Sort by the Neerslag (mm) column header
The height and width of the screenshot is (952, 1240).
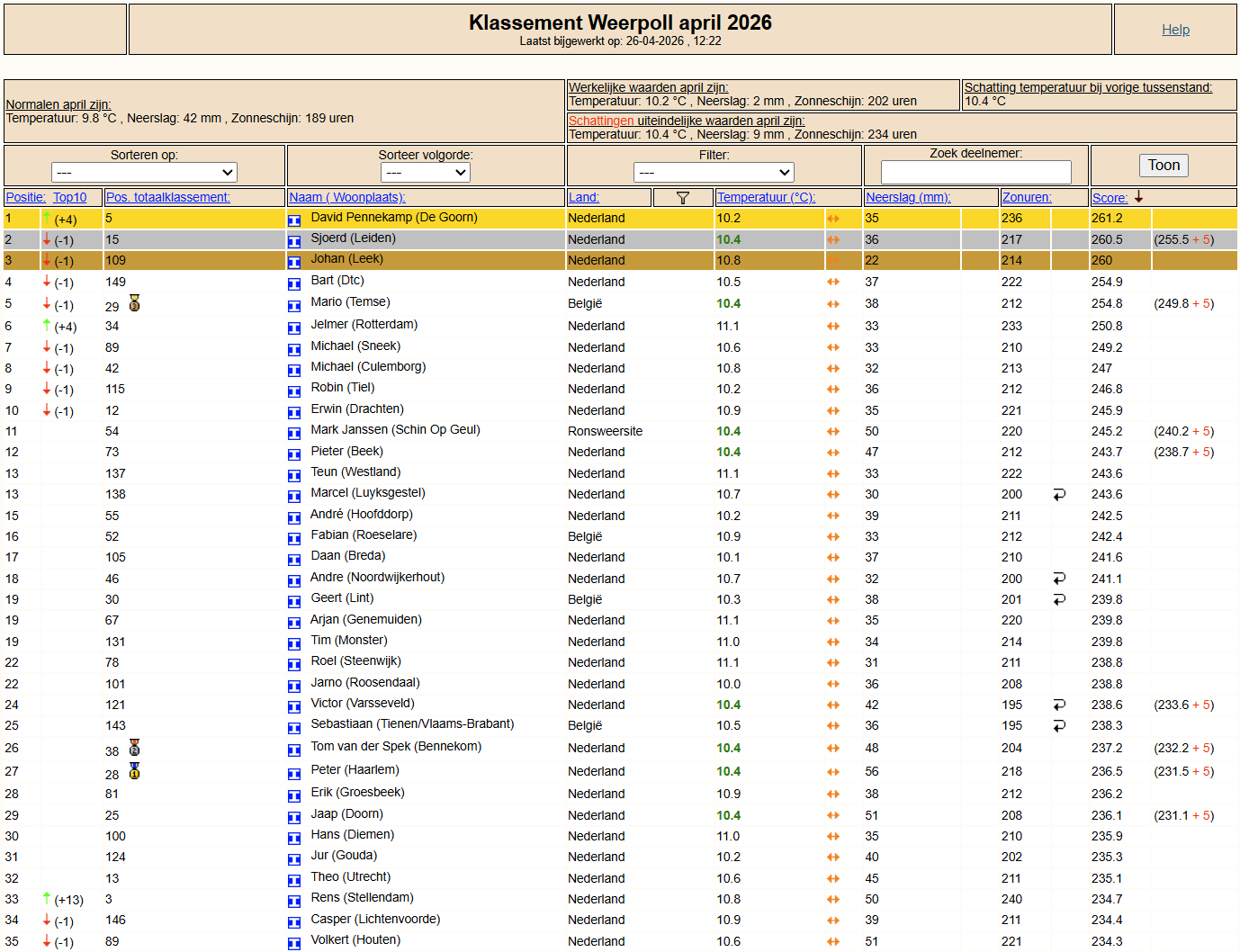tap(907, 198)
